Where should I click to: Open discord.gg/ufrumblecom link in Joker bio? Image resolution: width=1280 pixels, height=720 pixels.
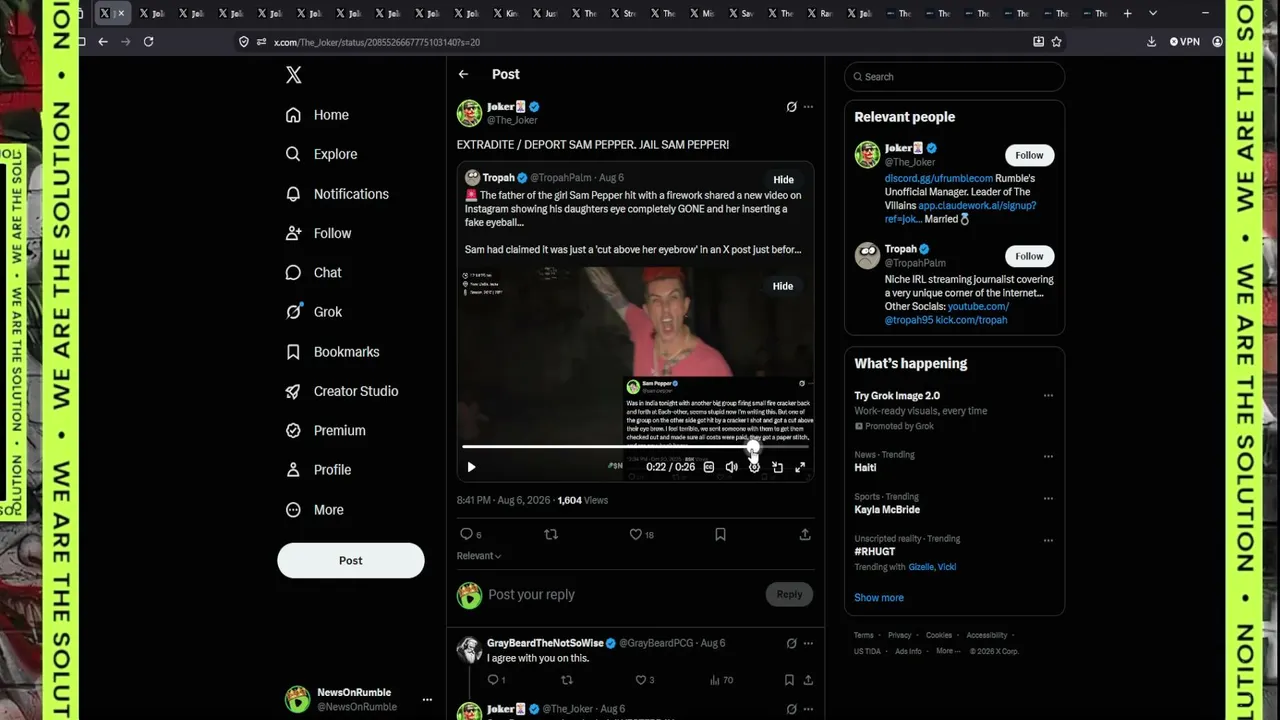coord(939,178)
